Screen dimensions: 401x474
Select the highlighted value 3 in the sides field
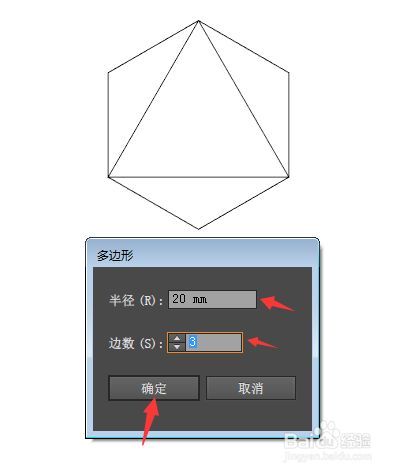click(193, 342)
